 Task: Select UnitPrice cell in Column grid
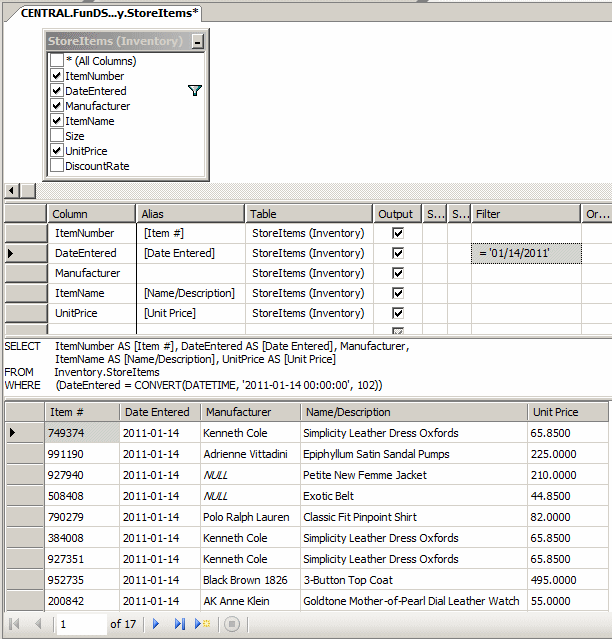click(92, 313)
